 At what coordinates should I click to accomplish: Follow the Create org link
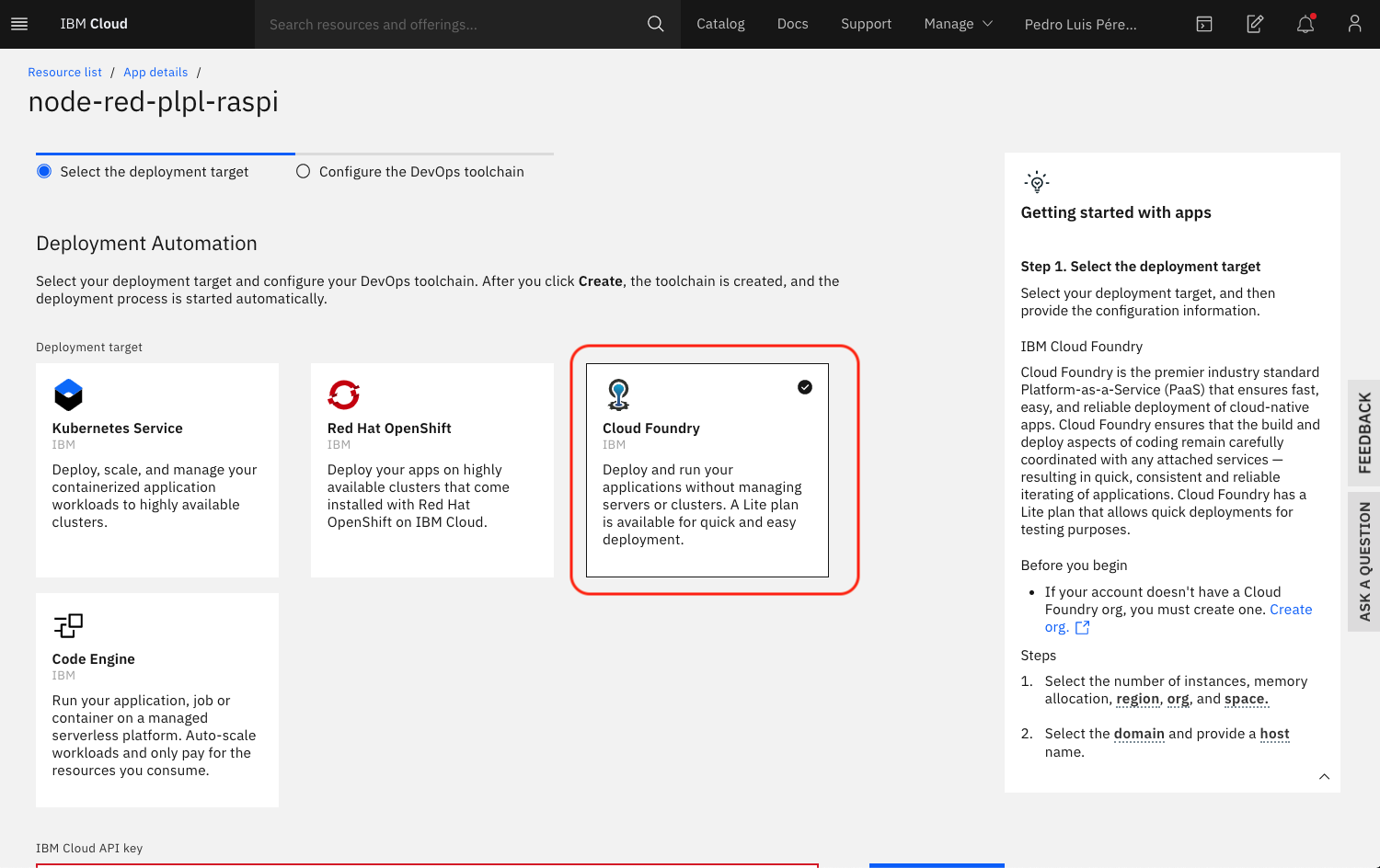click(x=1291, y=610)
